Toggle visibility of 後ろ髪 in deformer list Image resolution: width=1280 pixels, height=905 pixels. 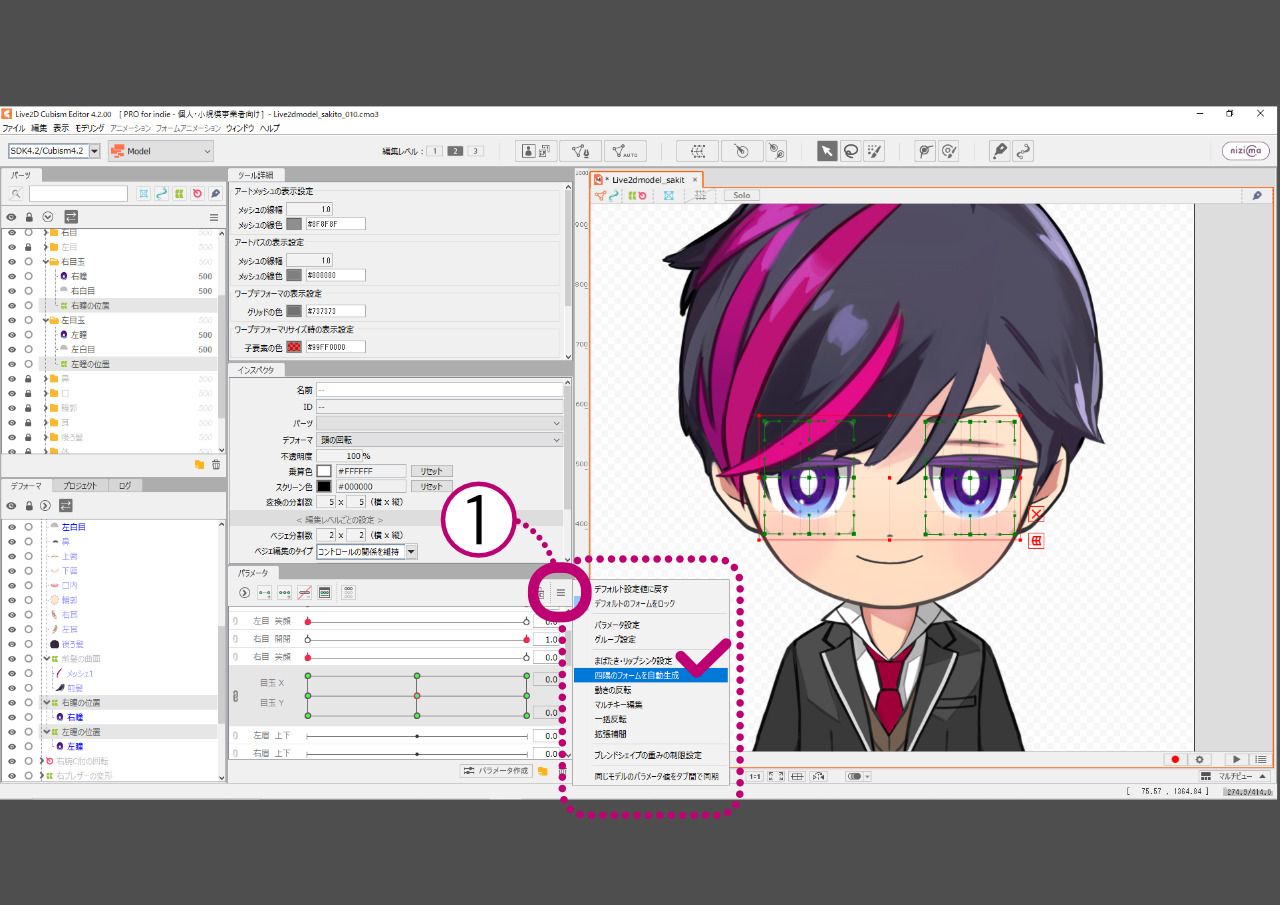click(x=12, y=644)
